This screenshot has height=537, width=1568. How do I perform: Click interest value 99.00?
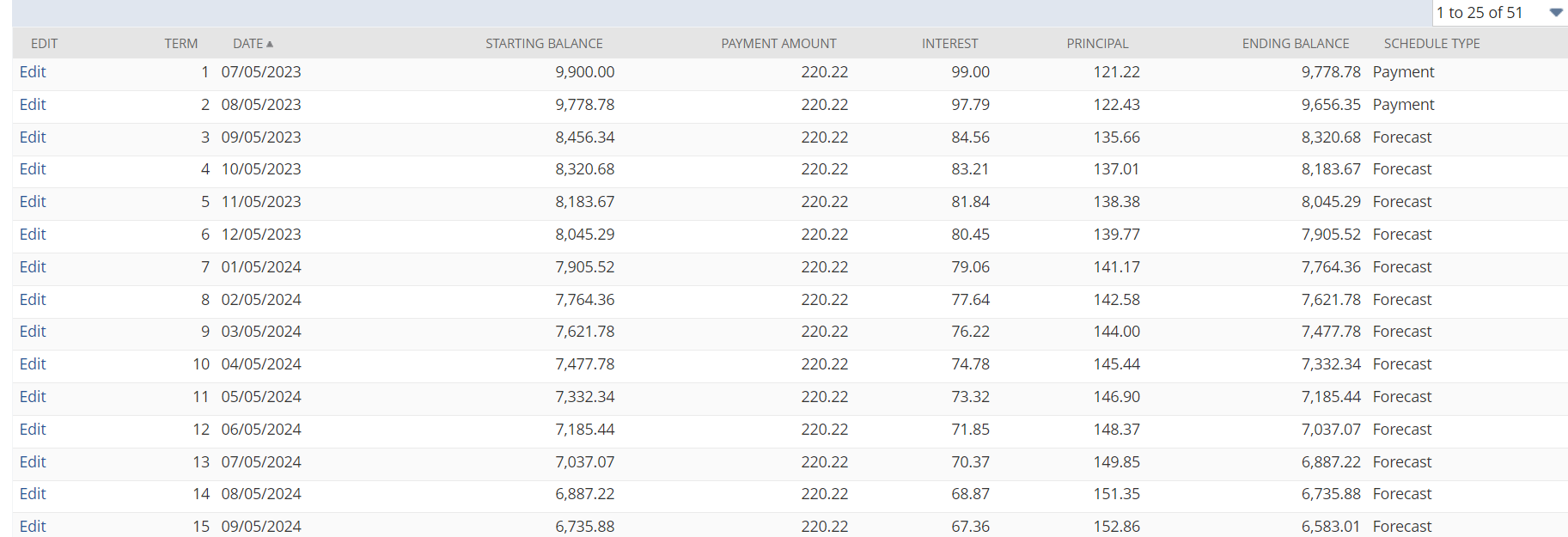coord(971,72)
